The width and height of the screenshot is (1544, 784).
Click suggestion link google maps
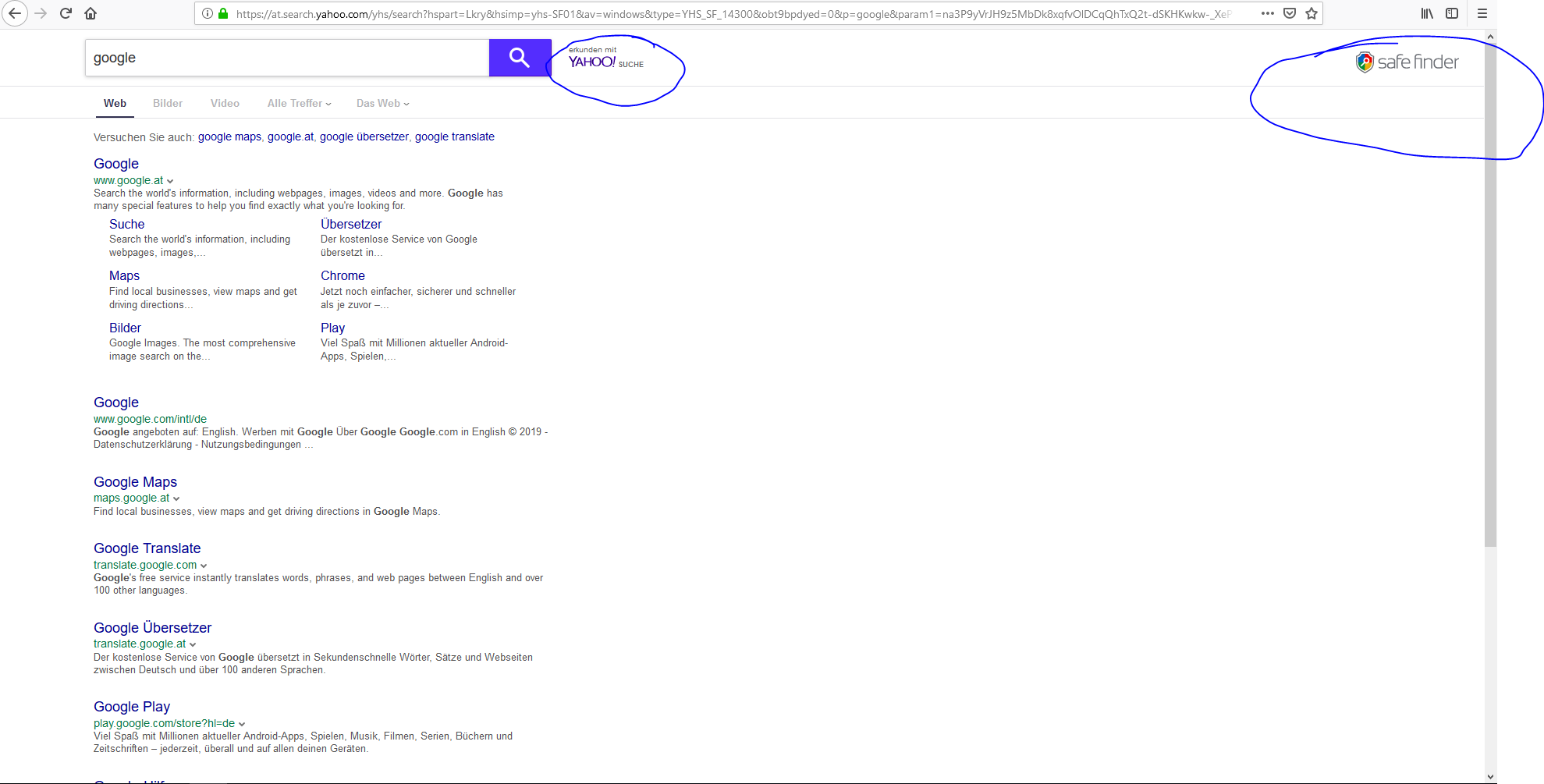(x=229, y=137)
